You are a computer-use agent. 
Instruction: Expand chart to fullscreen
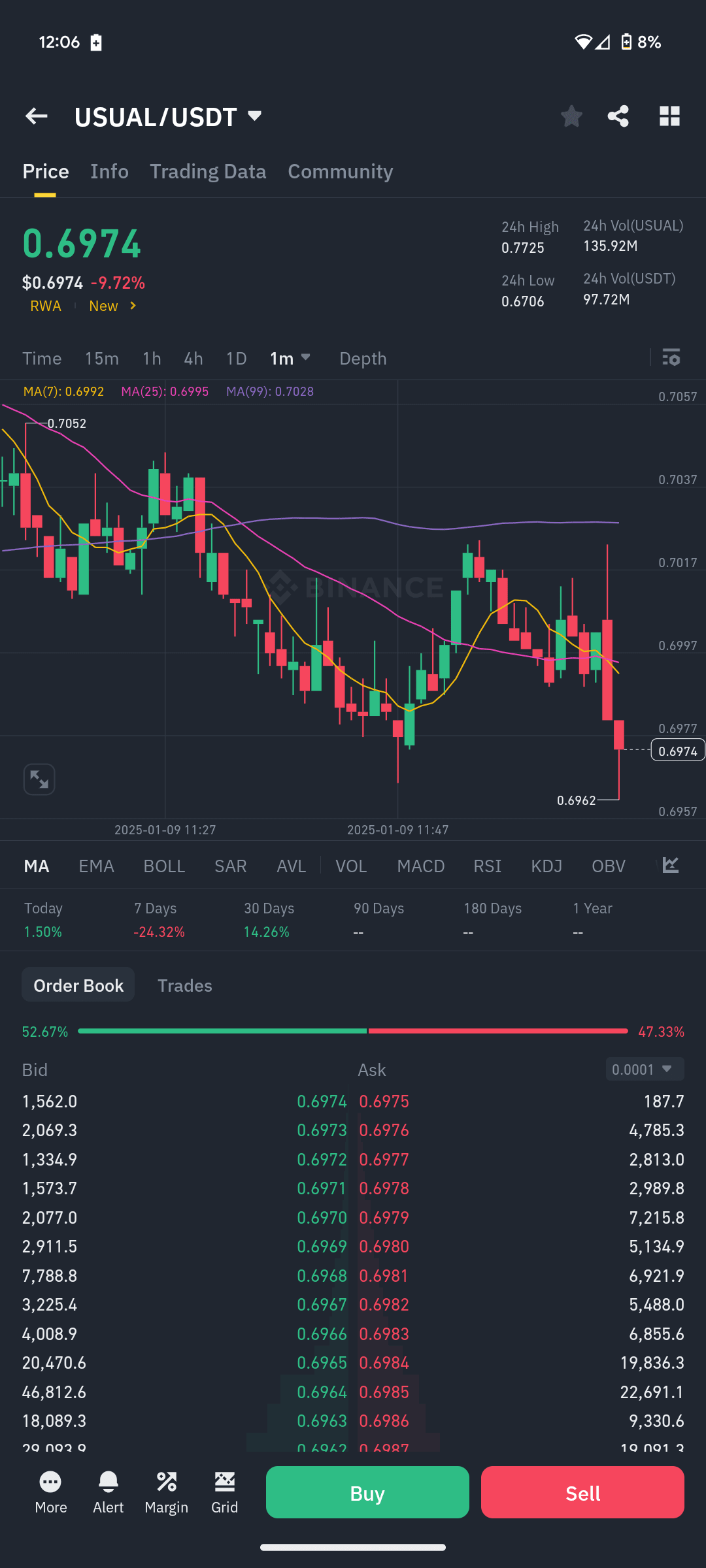39,779
